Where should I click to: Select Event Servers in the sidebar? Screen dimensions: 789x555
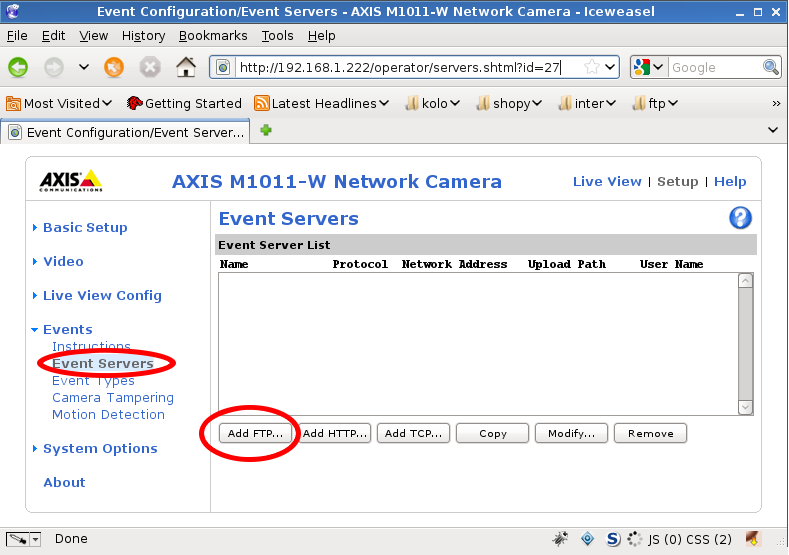pos(103,363)
